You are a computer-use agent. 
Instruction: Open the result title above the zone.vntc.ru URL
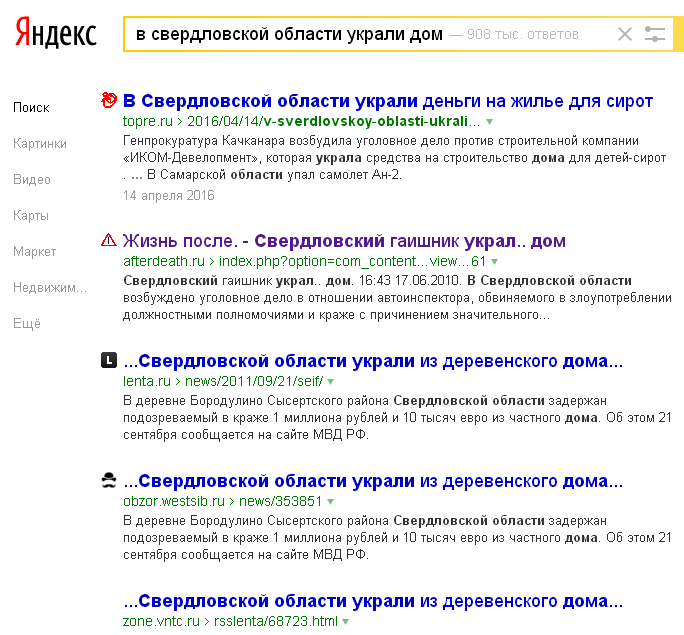click(373, 601)
